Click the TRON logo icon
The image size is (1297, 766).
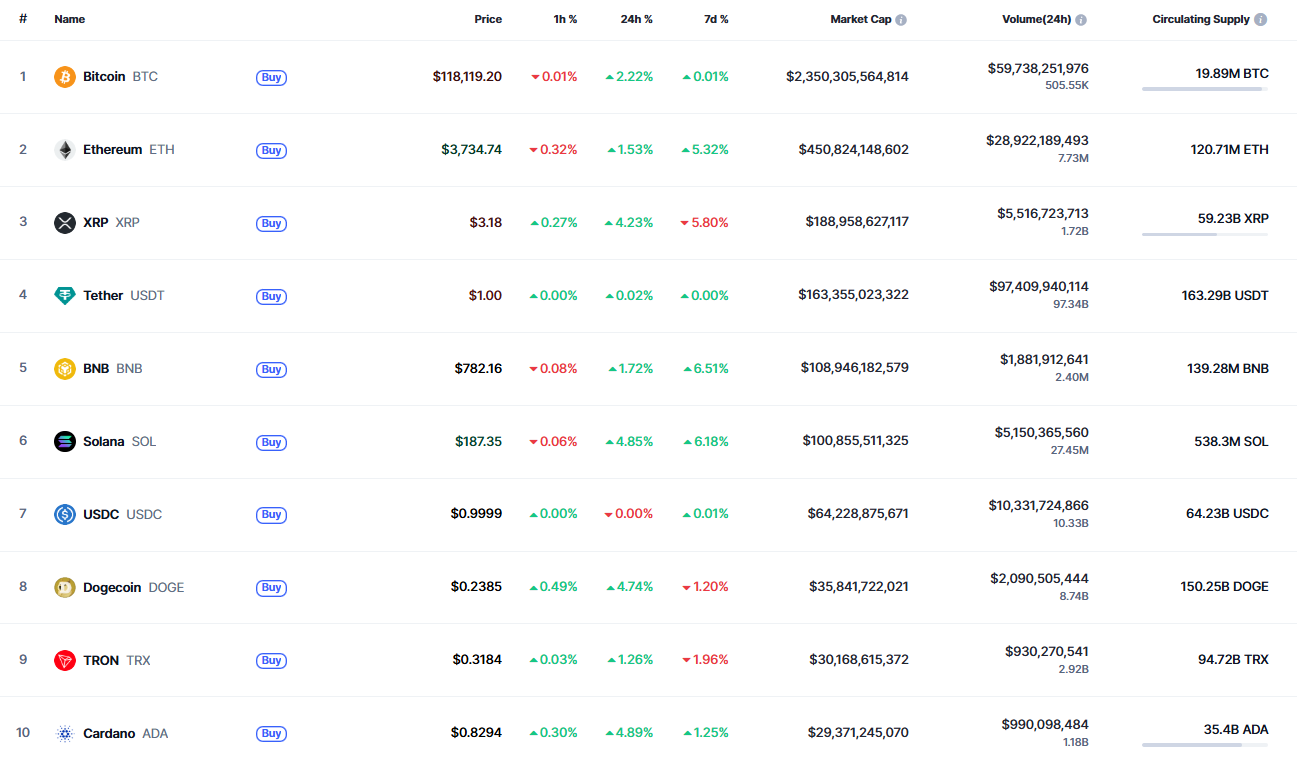point(65,661)
